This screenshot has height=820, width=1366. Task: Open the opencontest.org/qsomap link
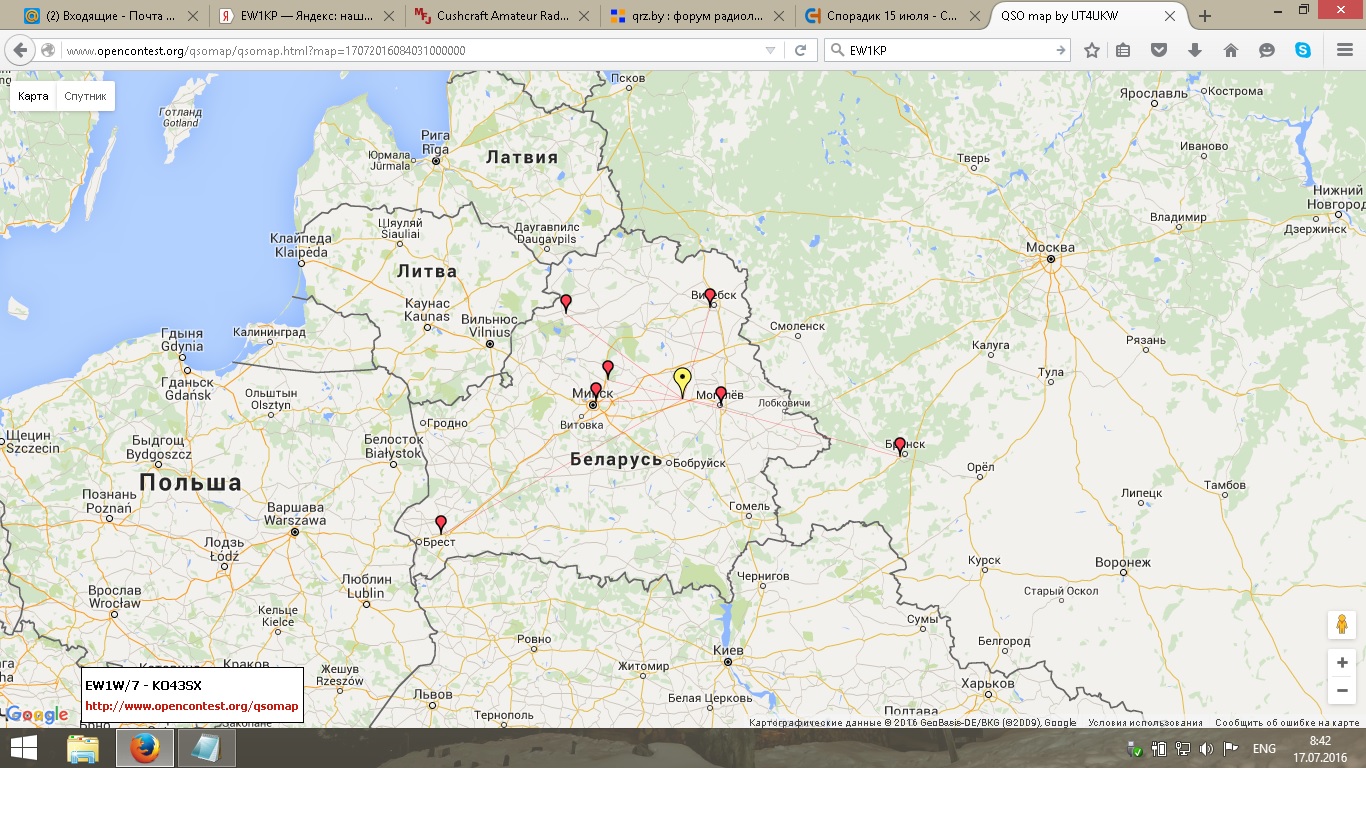pyautogui.click(x=191, y=706)
